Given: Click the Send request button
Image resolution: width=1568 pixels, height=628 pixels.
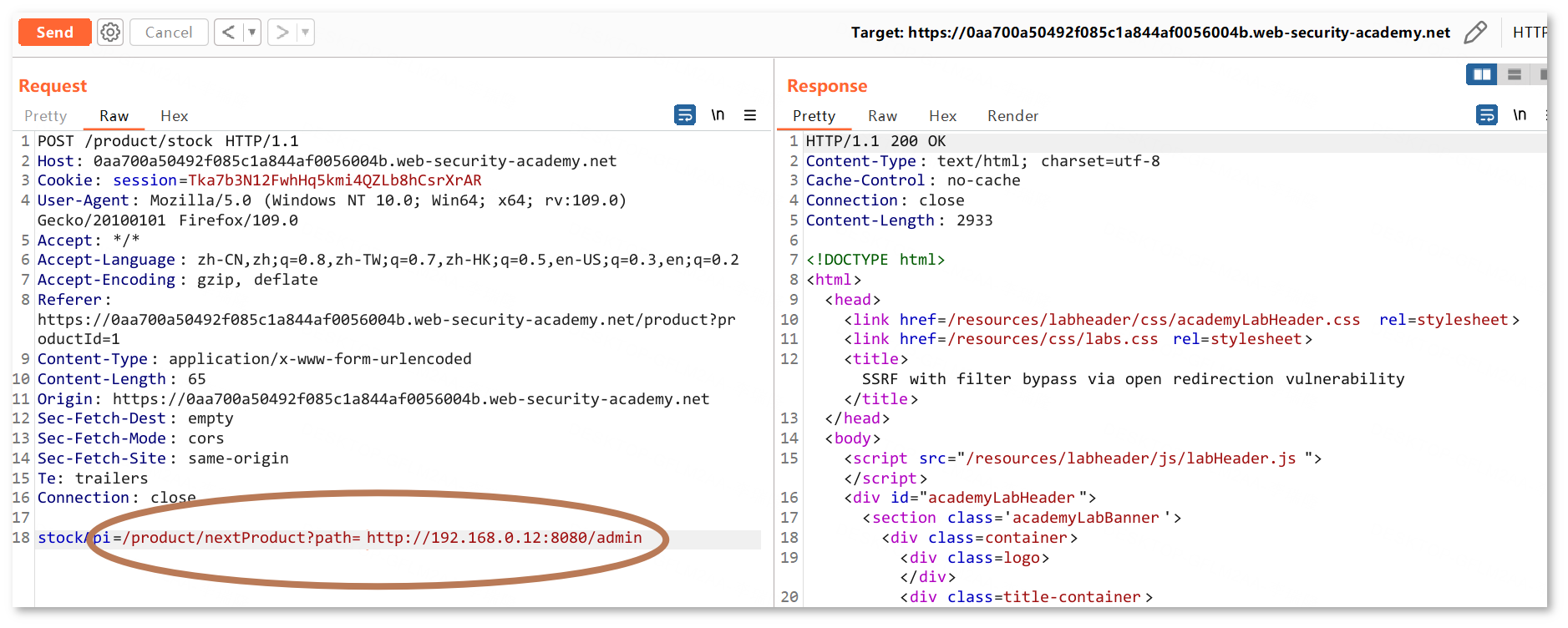Looking at the screenshot, I should 54,33.
